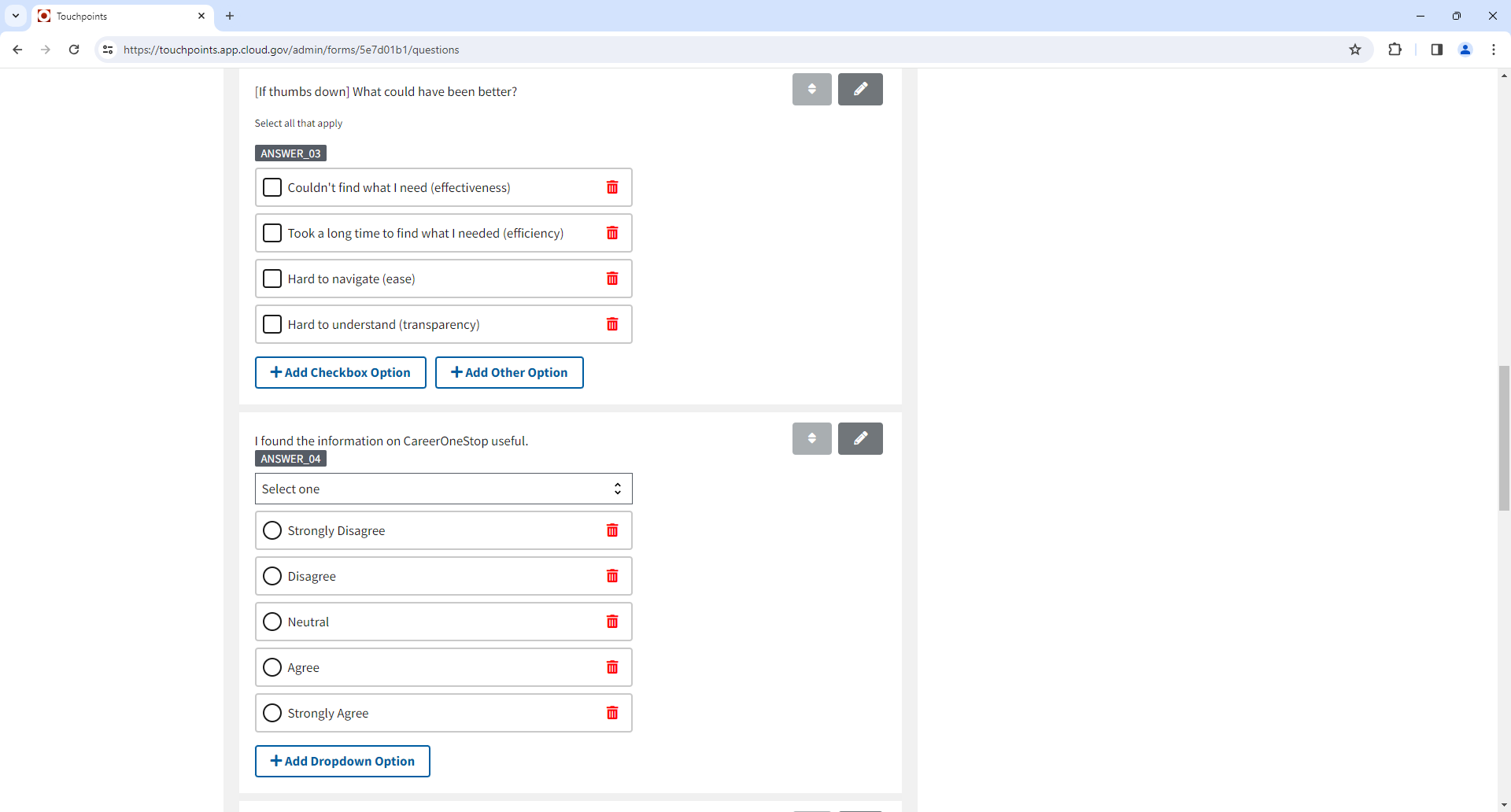
Task: Check 'Took a long time to find' checkbox
Action: [x=272, y=233]
